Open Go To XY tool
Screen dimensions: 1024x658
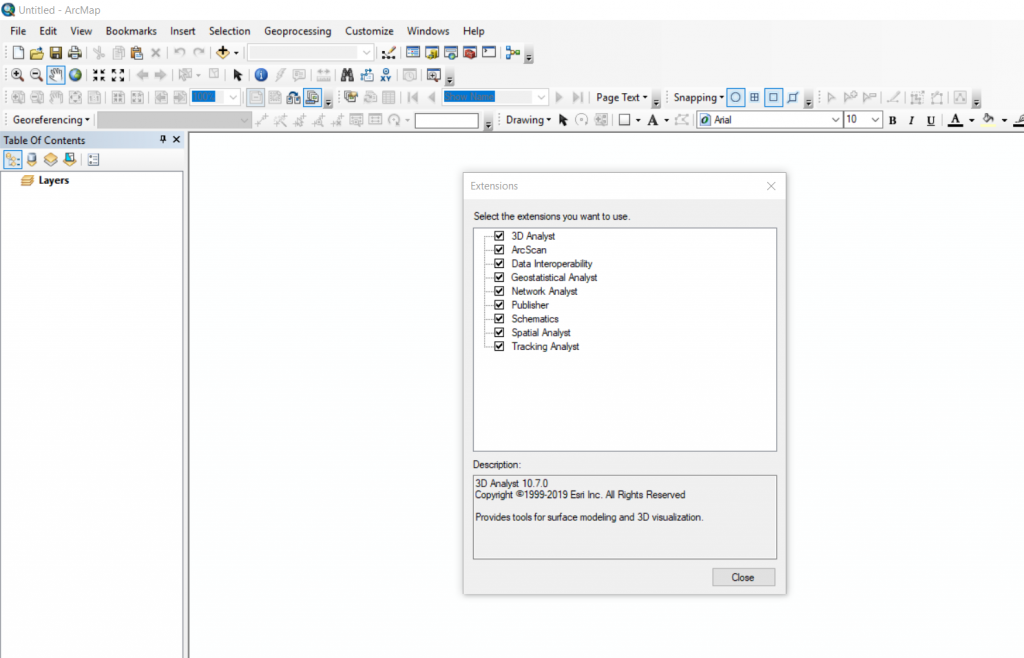(385, 75)
